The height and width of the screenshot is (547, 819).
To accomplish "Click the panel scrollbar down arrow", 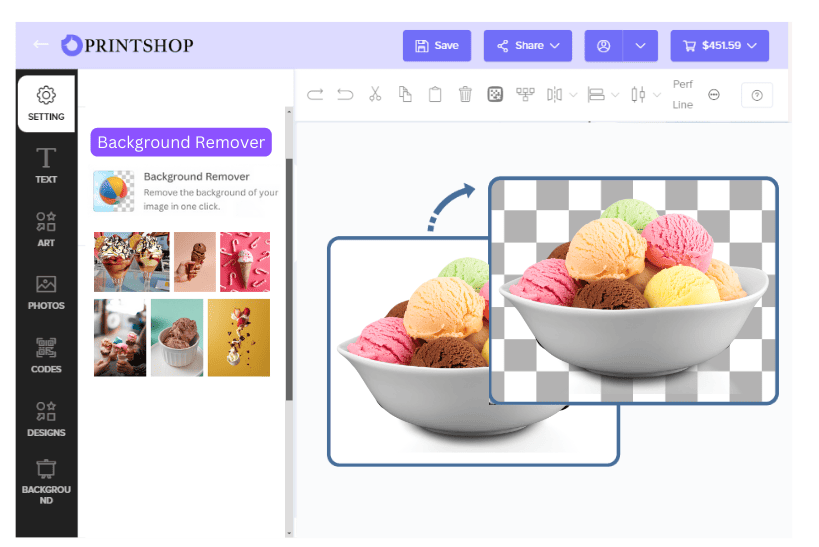I will 289,533.
